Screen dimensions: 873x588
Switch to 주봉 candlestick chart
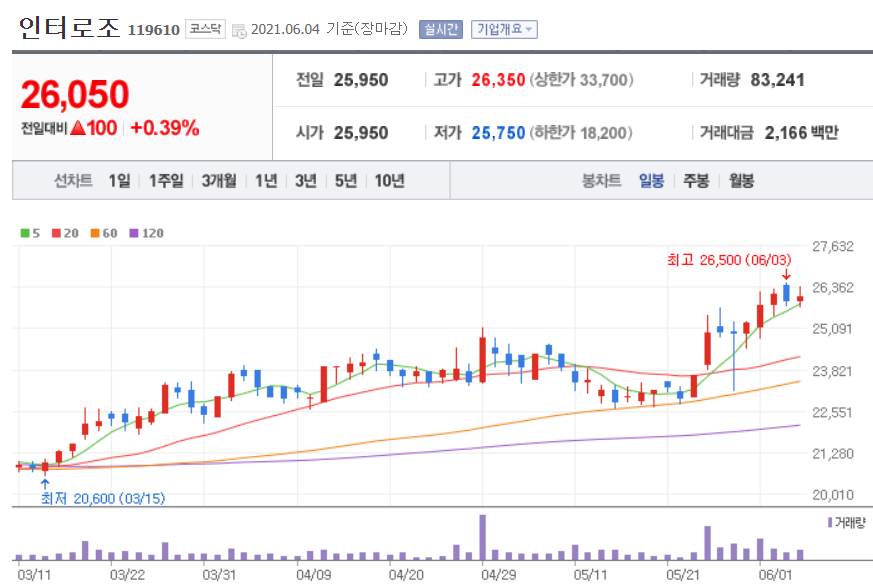(697, 180)
